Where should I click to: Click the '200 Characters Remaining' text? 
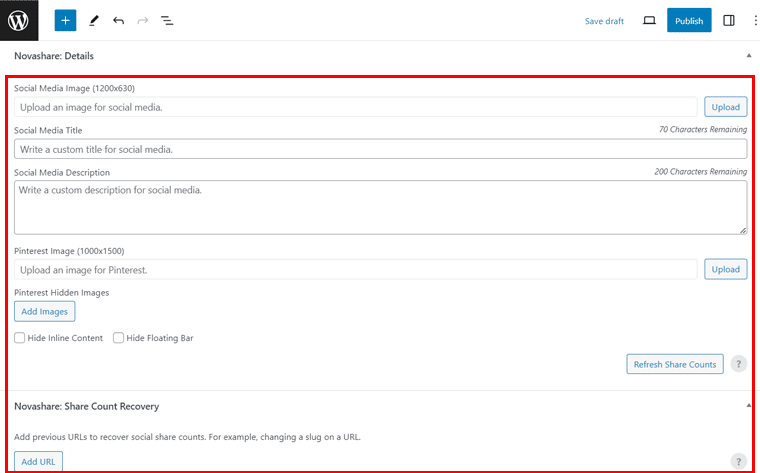pos(700,172)
